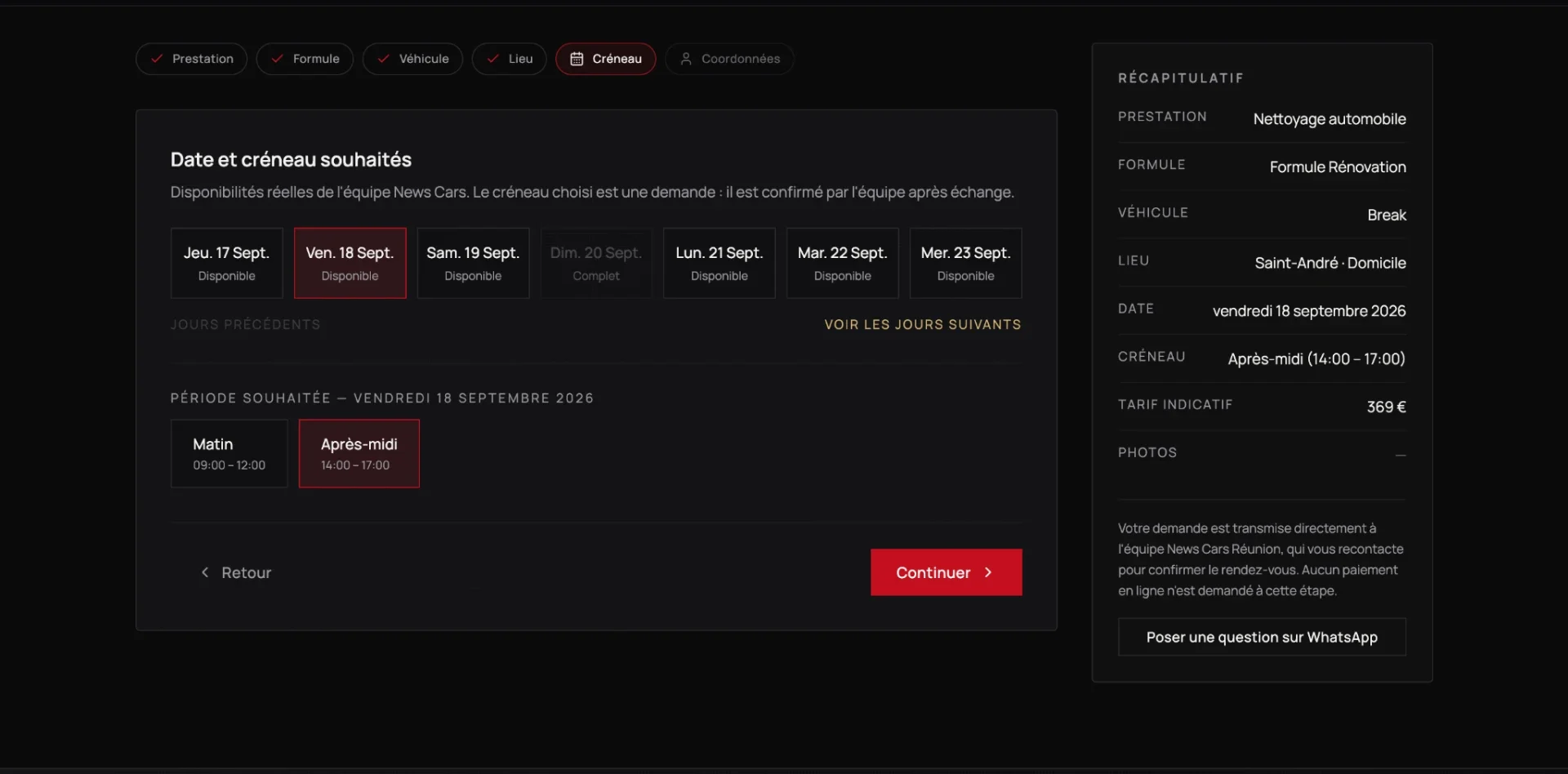Click the 369 € tarif value
Viewport: 1568px width, 774px height.
click(1387, 407)
